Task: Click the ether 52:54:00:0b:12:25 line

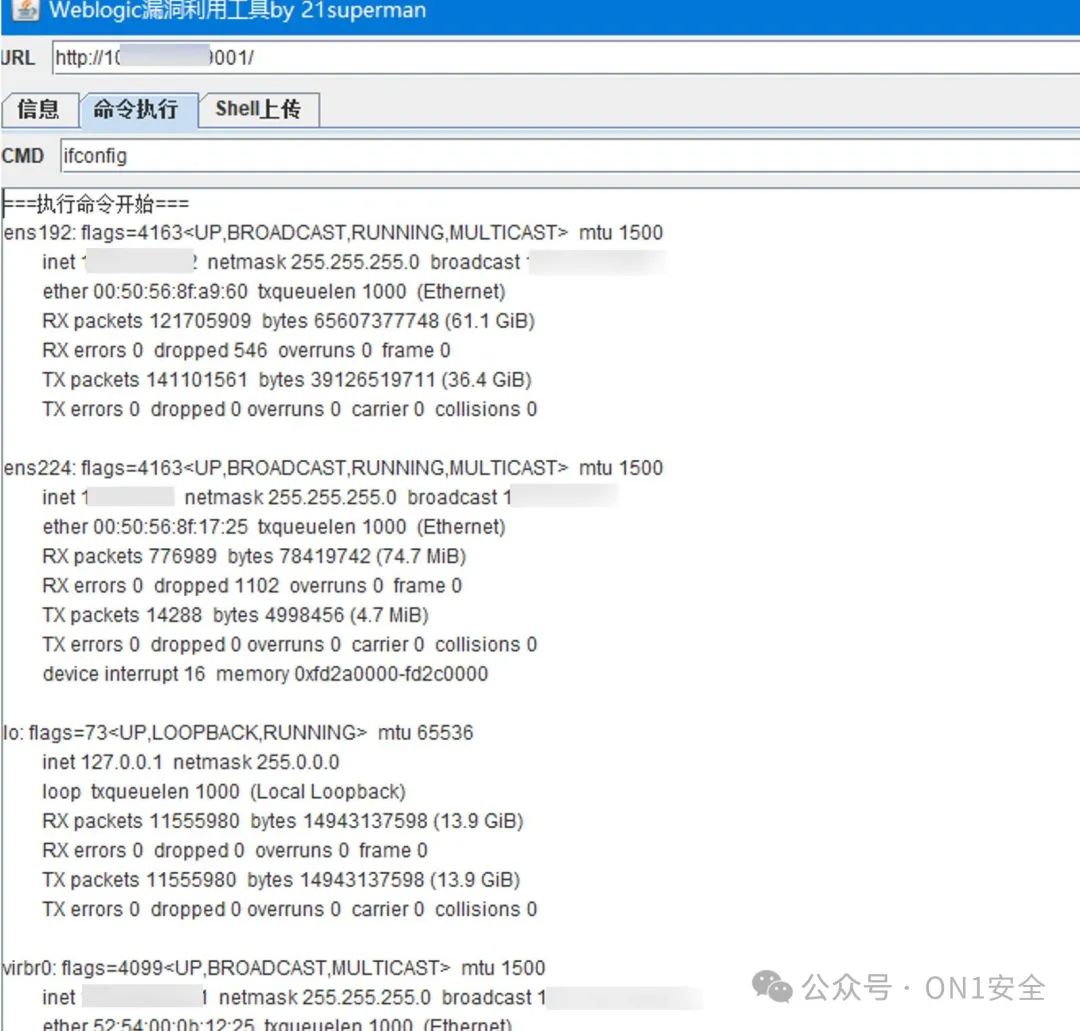Action: 277,1024
